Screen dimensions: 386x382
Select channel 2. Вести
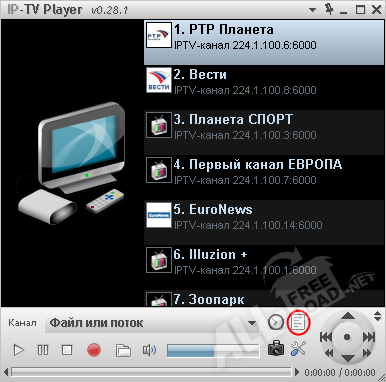(x=264, y=87)
